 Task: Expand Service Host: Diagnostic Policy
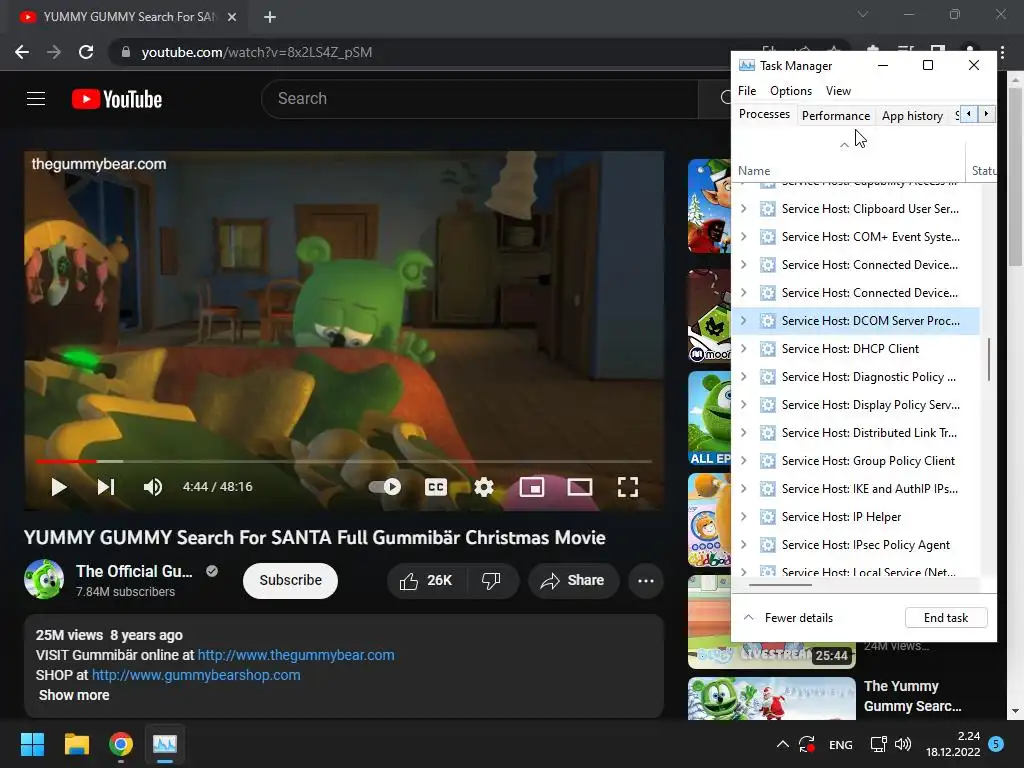pos(743,377)
